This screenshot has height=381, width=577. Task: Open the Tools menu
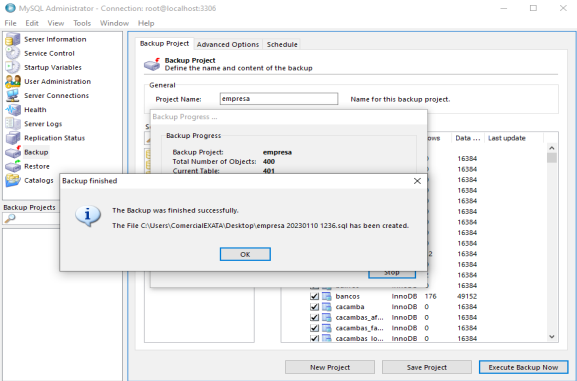[82, 23]
